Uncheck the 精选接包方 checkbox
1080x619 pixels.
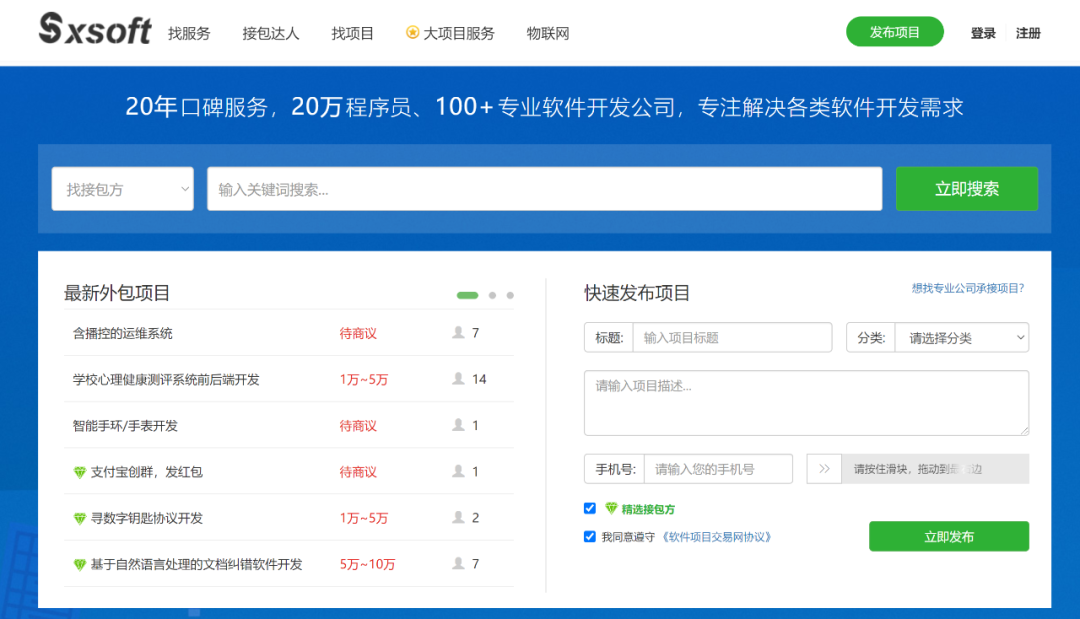[x=590, y=509]
